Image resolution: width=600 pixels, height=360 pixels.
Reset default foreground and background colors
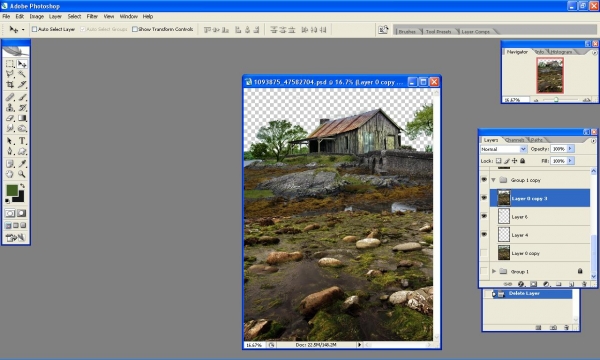pos(8,201)
